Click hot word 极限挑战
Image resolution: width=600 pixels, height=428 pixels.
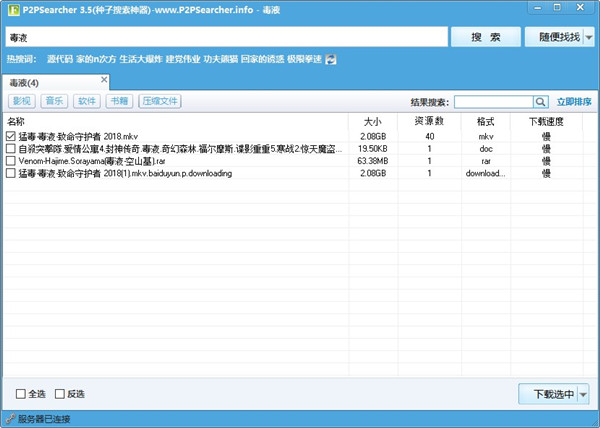[304, 59]
